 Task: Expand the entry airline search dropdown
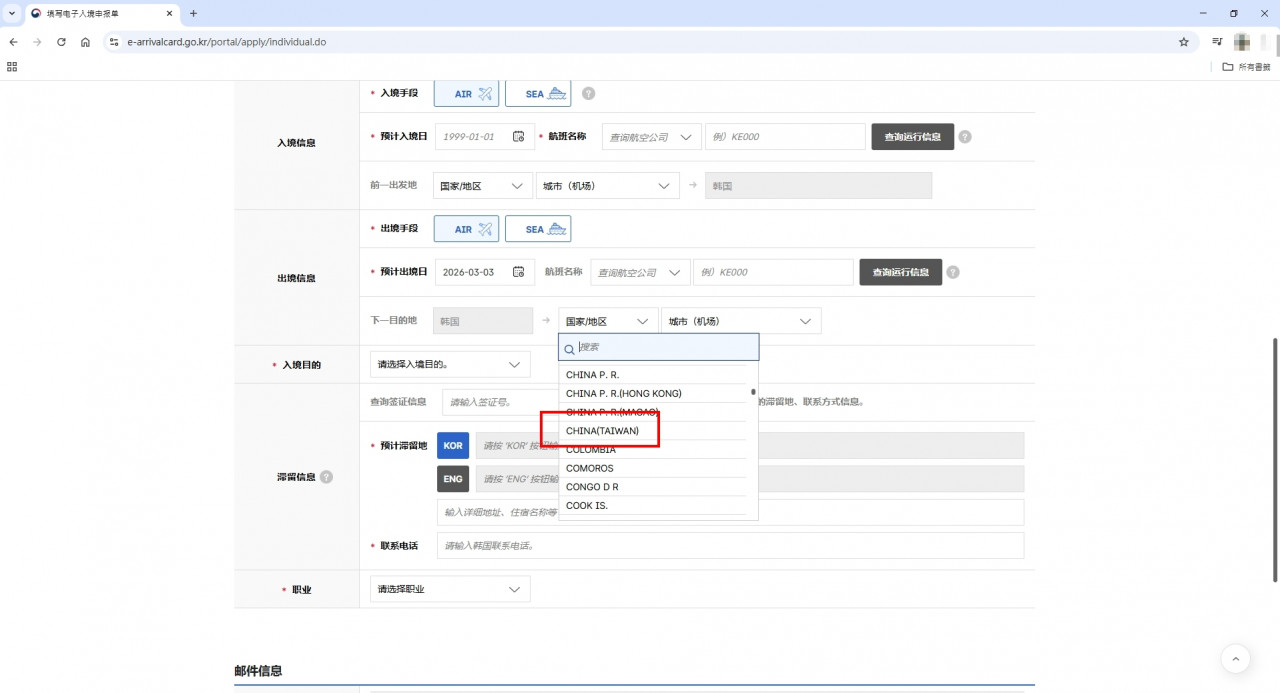point(651,137)
